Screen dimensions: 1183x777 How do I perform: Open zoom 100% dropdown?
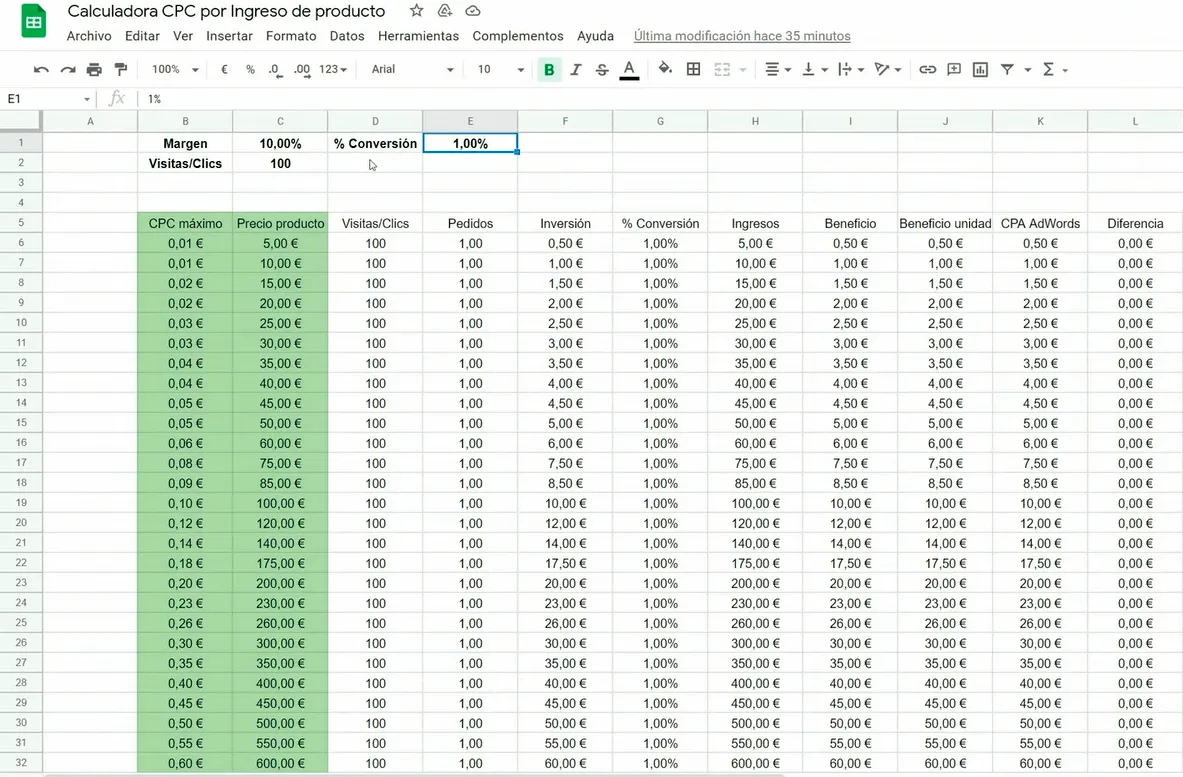(x=175, y=69)
